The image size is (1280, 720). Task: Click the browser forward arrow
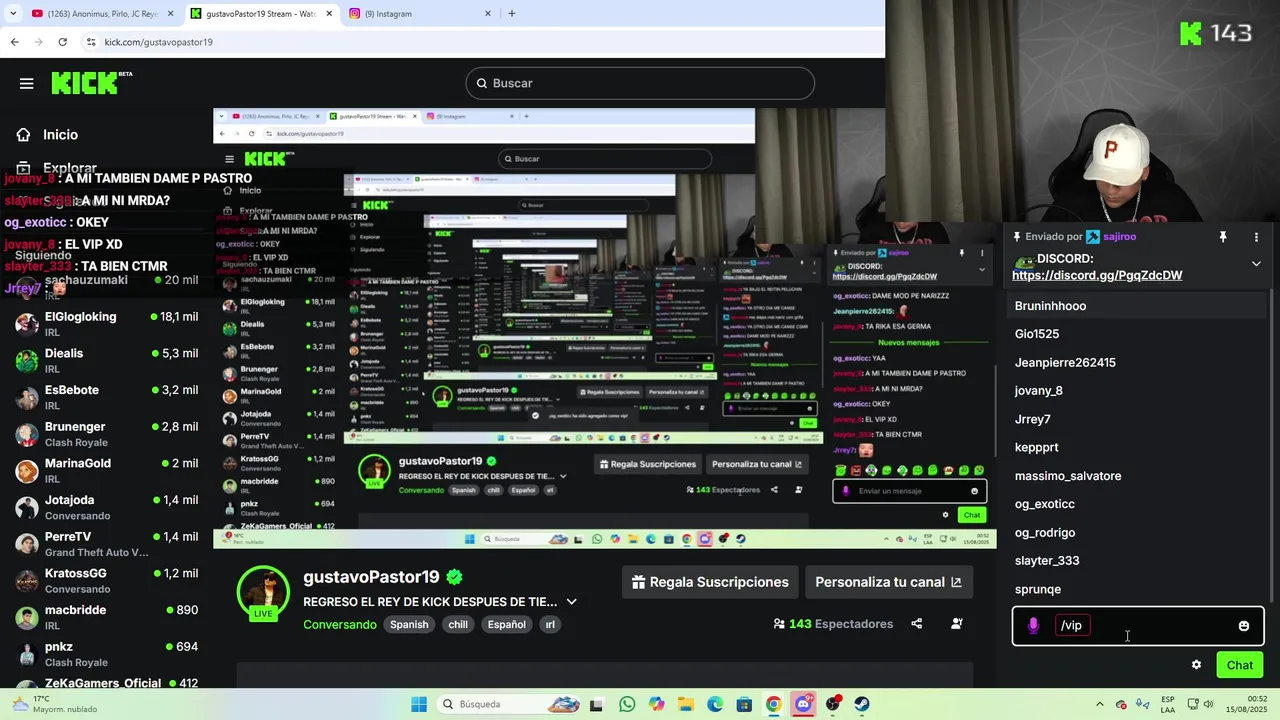pyautogui.click(x=38, y=42)
